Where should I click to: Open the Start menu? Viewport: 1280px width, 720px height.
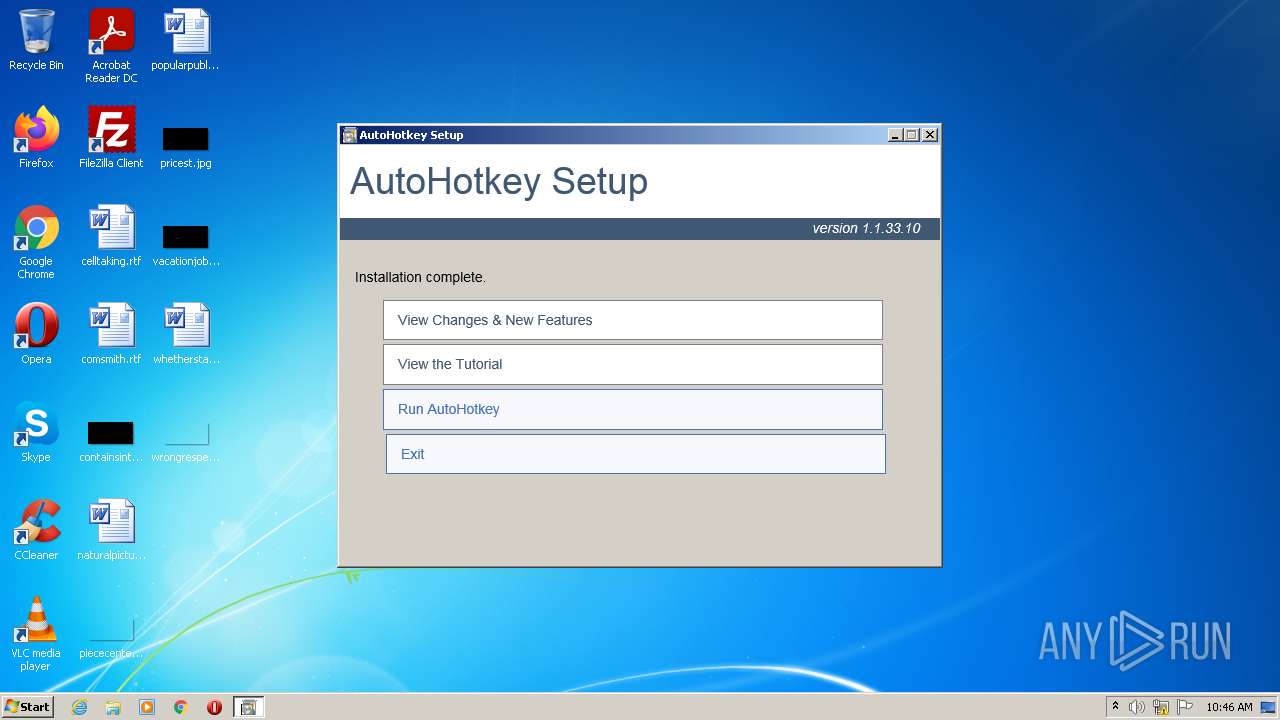click(x=27, y=707)
